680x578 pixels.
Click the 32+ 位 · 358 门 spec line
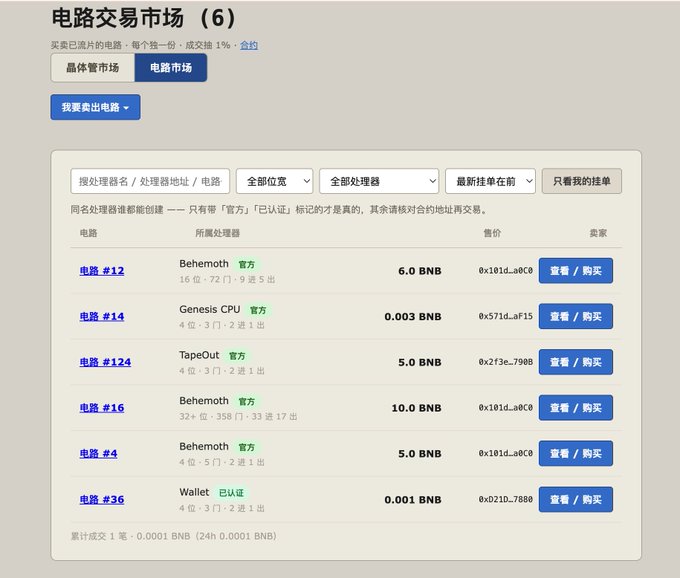pos(238,417)
